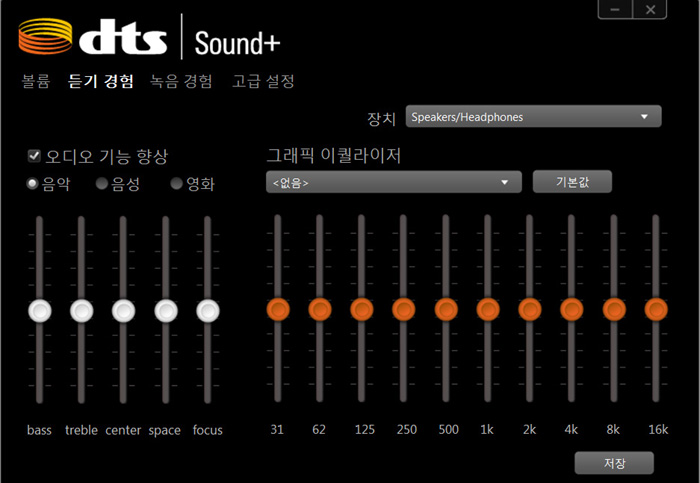Click the 500 frequency label
This screenshot has width=700, height=483.
[448, 429]
